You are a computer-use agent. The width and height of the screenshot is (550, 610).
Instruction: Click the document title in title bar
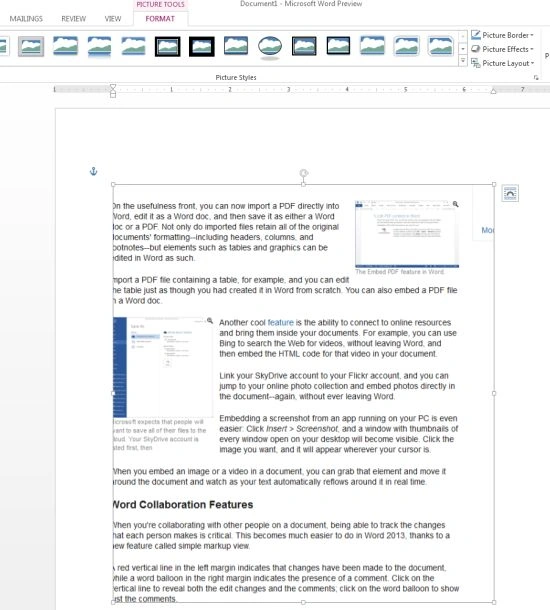tap(301, 4)
